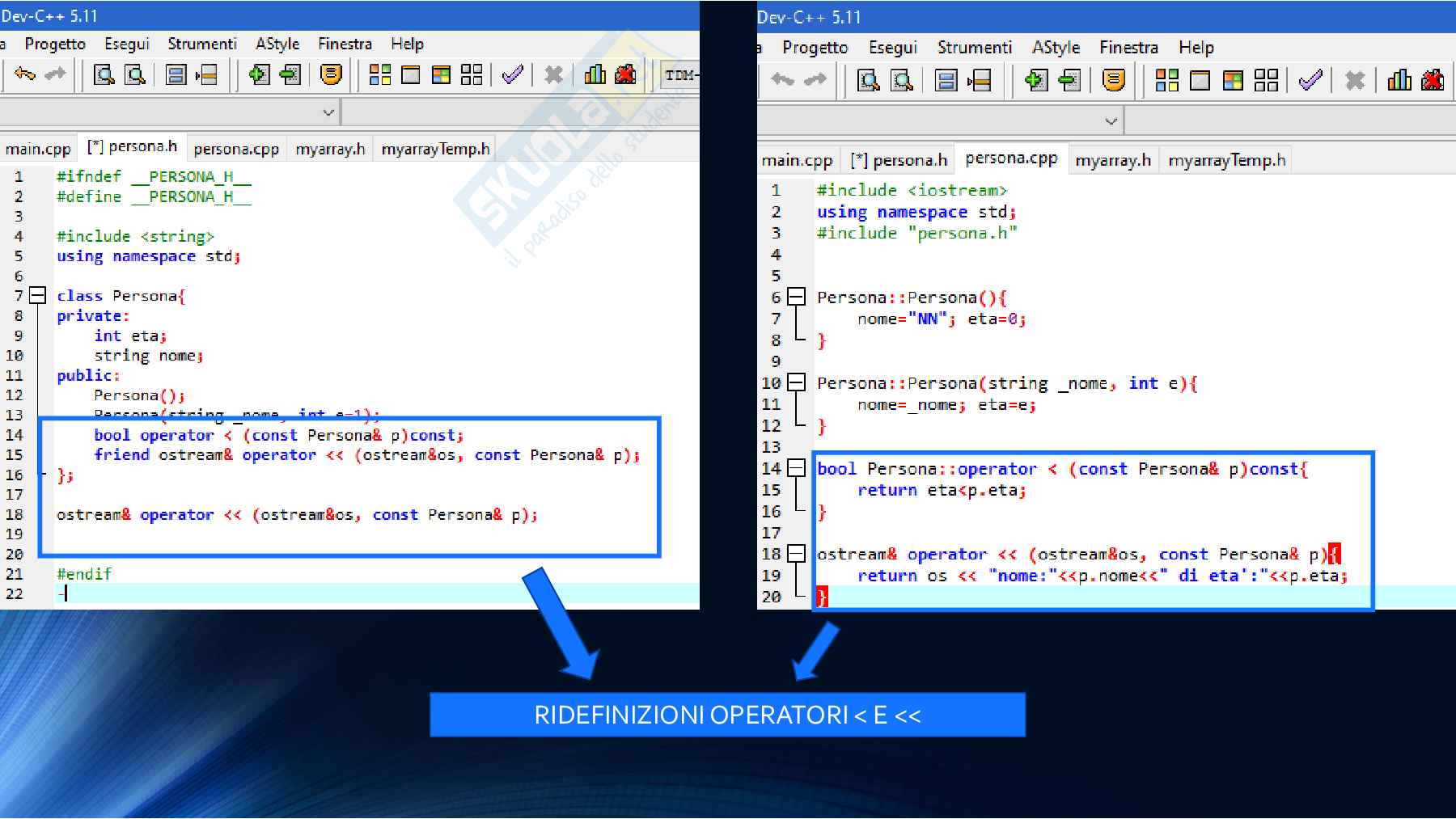
Task: Collapse the operator < function fold at line 14
Action: coord(797,468)
